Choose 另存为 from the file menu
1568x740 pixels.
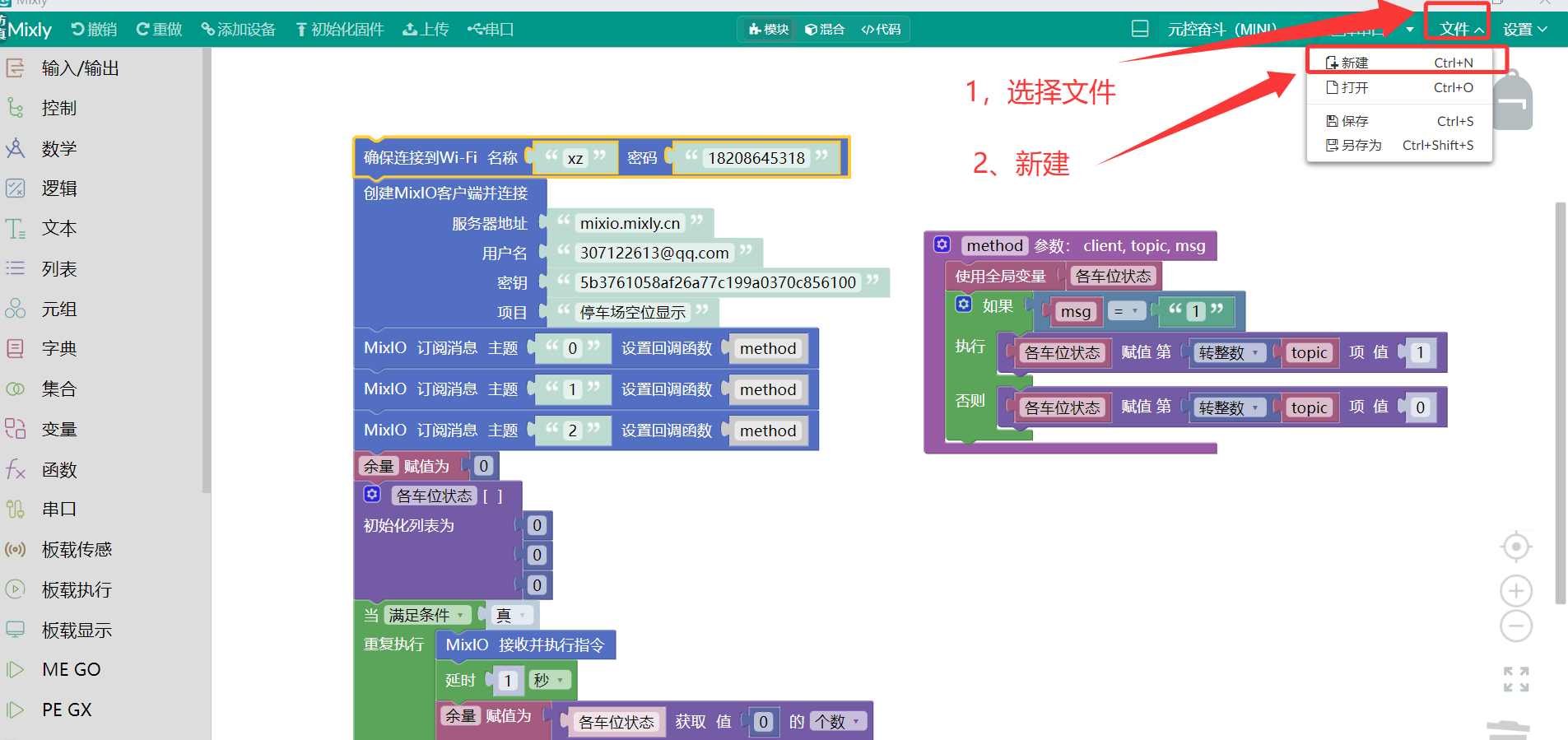[1399, 145]
